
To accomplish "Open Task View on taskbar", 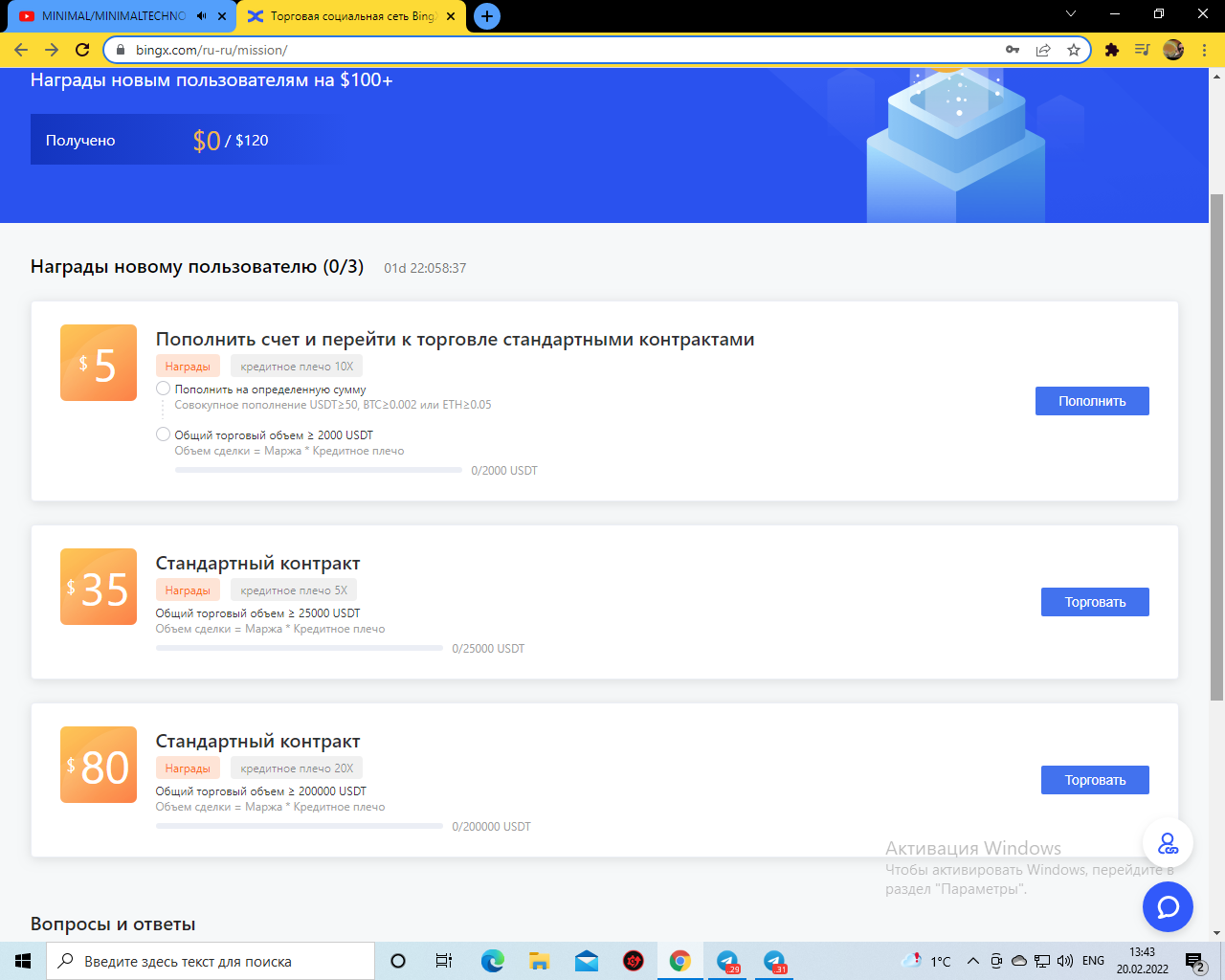I will tap(444, 961).
